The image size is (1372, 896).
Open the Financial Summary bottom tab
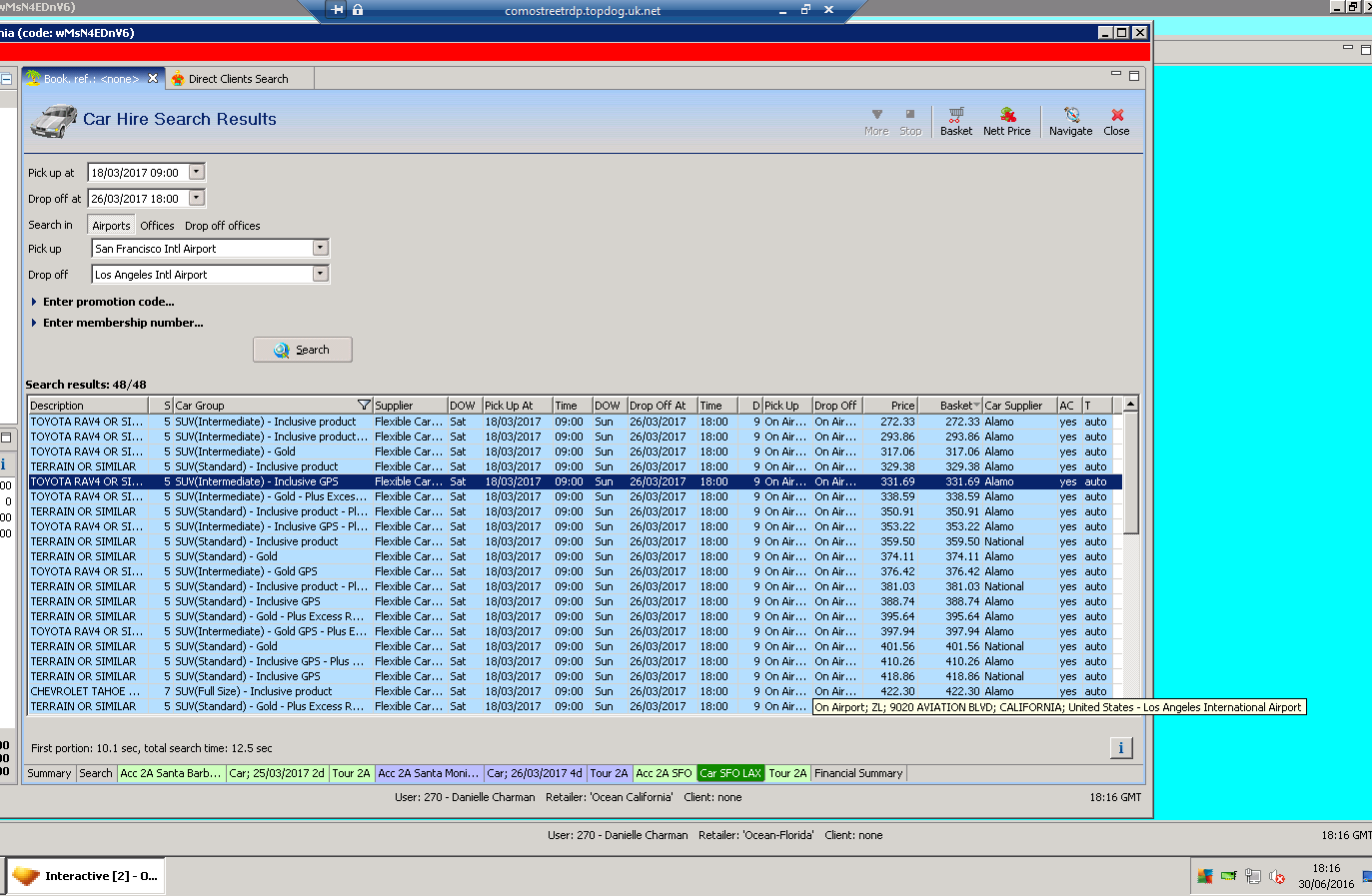coord(858,773)
